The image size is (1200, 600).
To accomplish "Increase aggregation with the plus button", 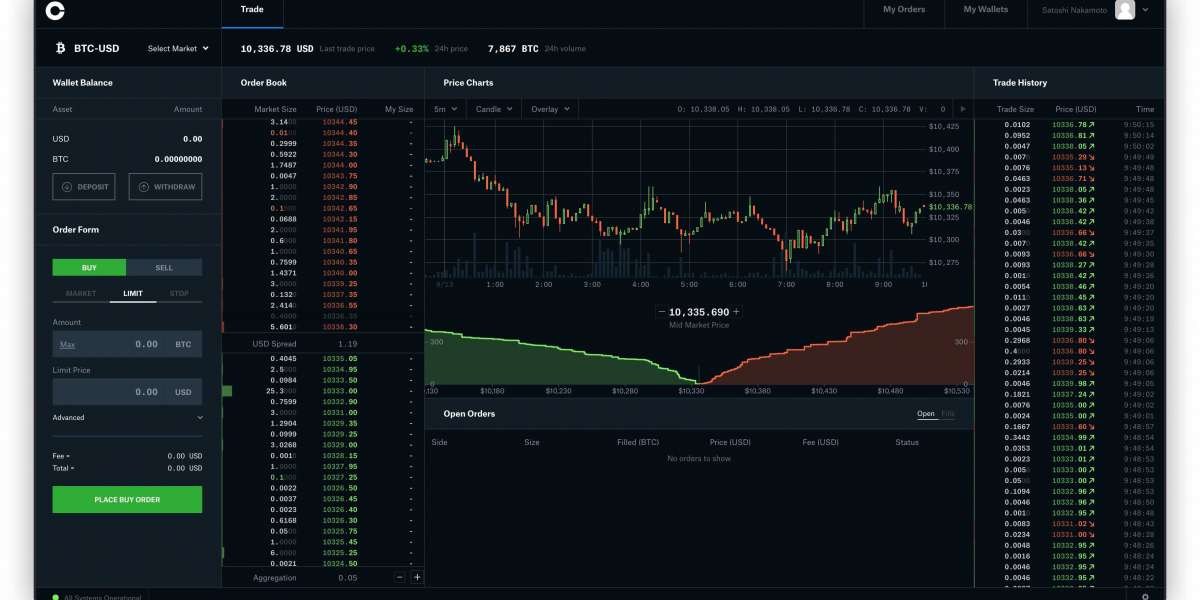I will point(417,577).
